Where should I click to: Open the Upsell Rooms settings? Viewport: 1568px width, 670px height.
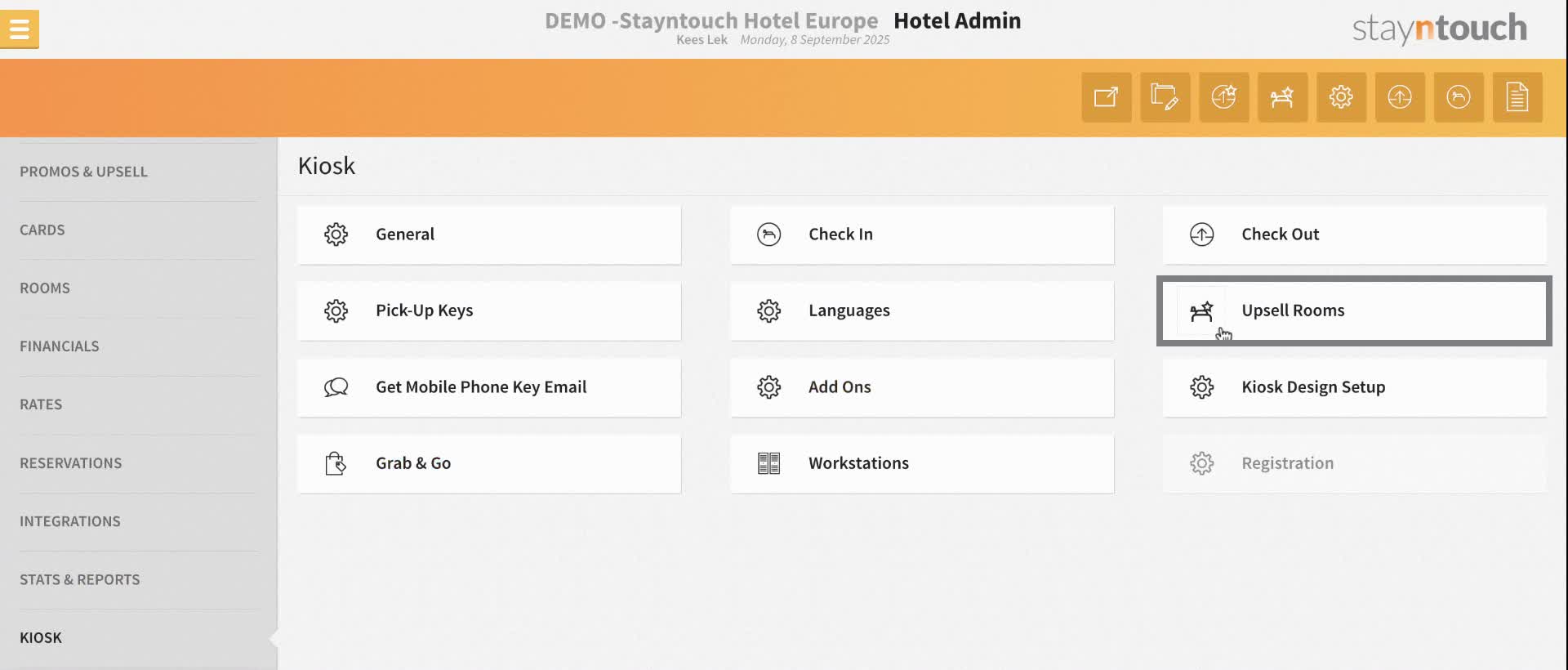pyautogui.click(x=1355, y=310)
